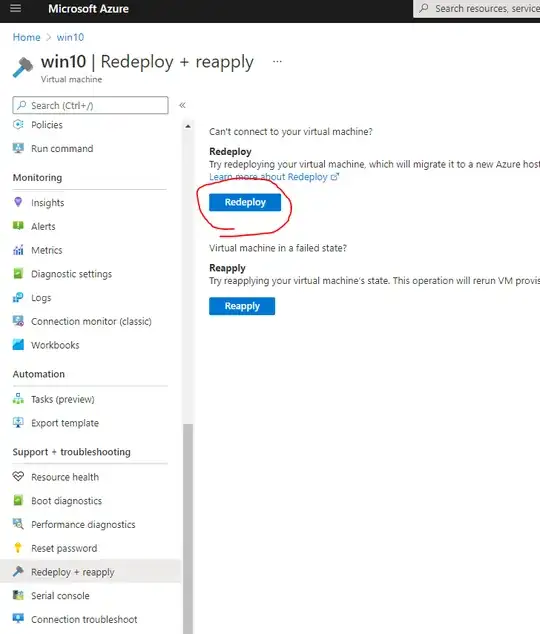Open the hamburger portal menu
540x634 pixels.
pos(15,8)
